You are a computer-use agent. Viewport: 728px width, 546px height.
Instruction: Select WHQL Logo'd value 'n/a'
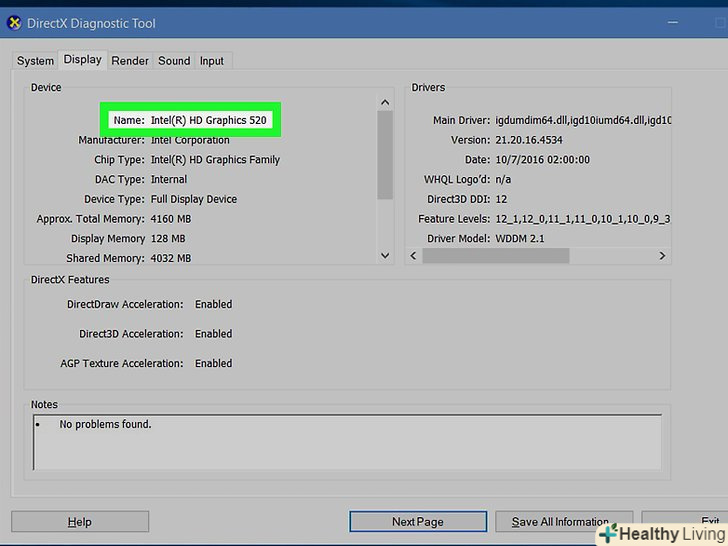click(x=503, y=179)
